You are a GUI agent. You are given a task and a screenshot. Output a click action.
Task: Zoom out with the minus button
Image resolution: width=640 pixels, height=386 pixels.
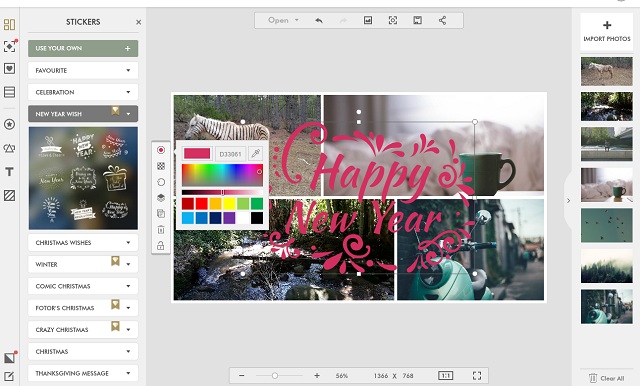(x=242, y=375)
